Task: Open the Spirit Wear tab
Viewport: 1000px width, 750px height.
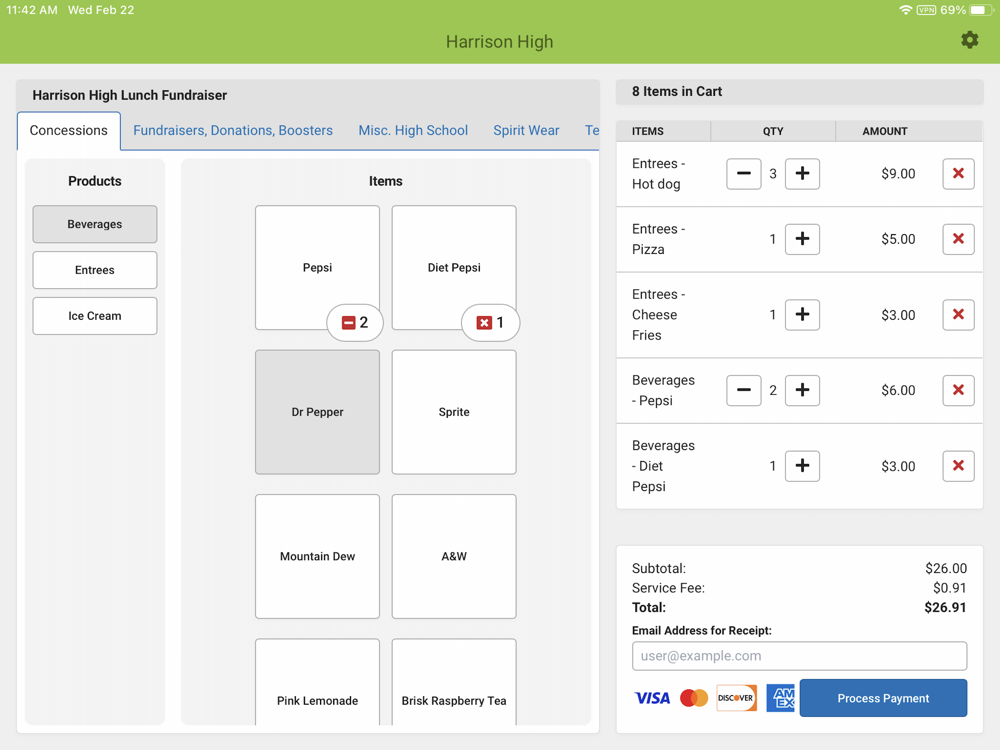Action: (x=526, y=131)
